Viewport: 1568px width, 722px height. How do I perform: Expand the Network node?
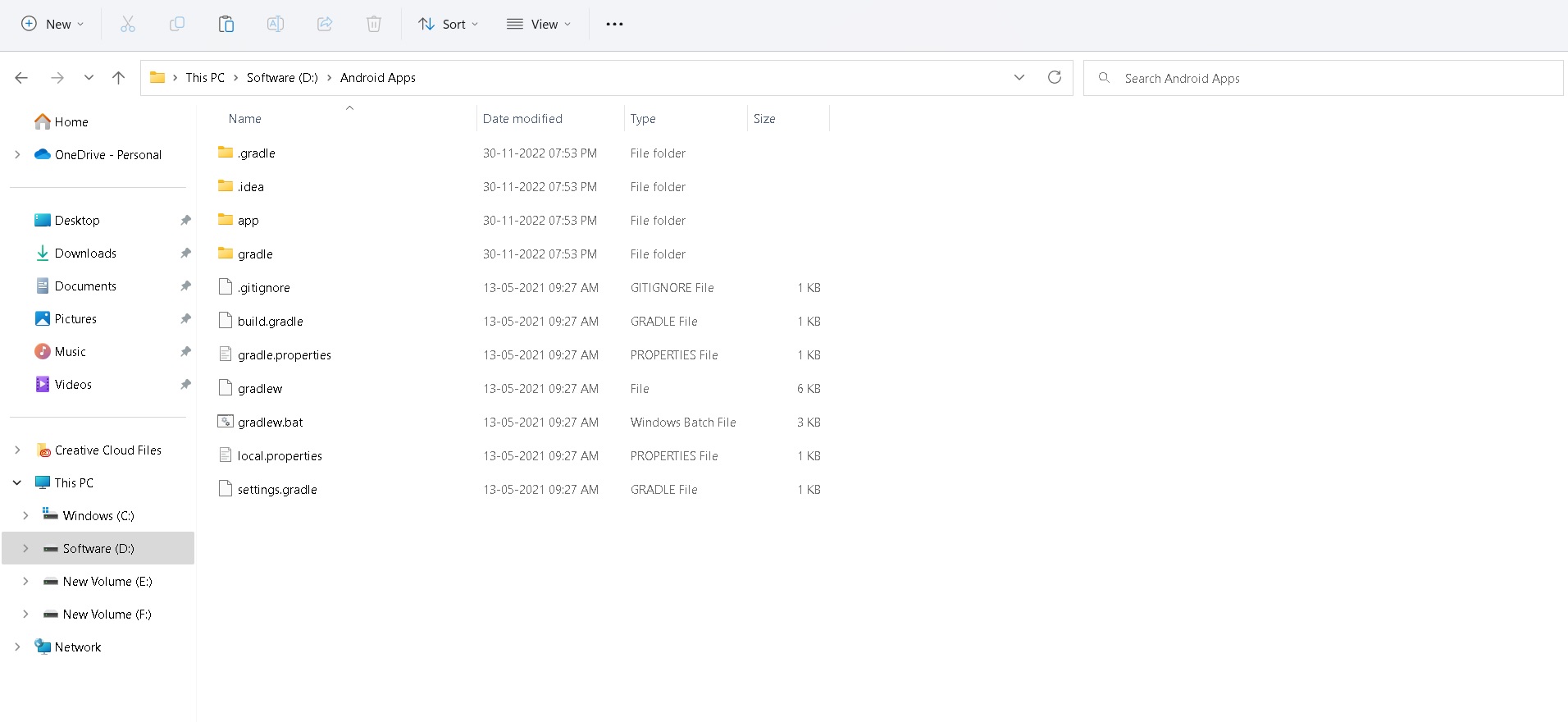[17, 647]
